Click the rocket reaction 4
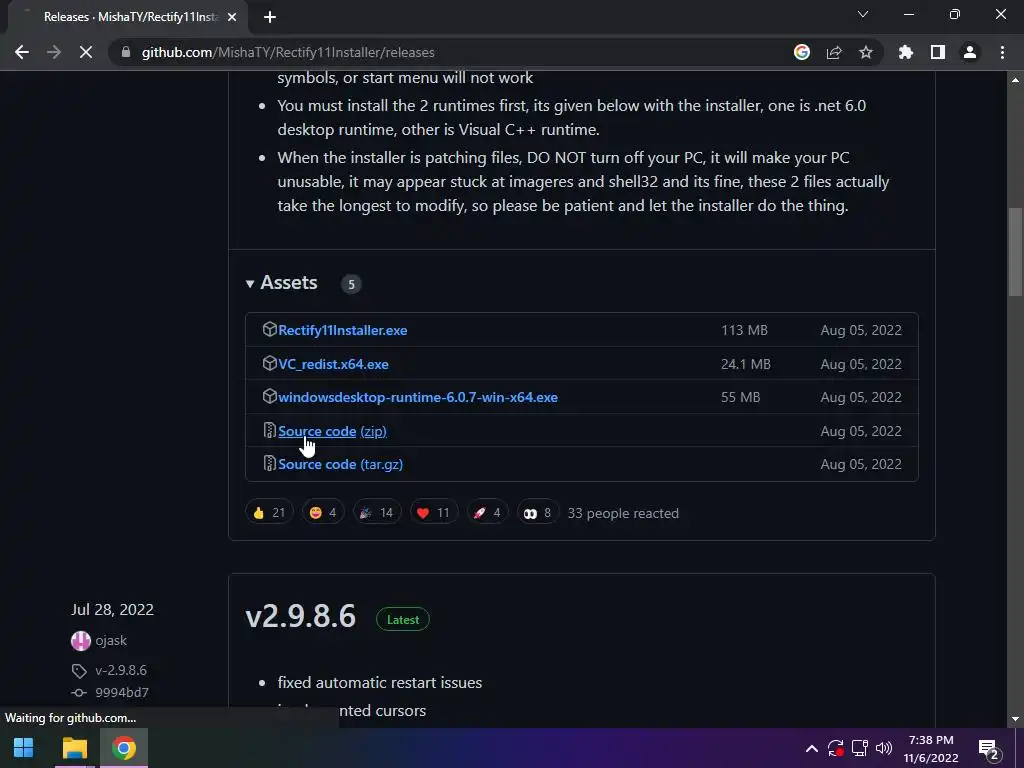1024x768 pixels. (x=487, y=513)
